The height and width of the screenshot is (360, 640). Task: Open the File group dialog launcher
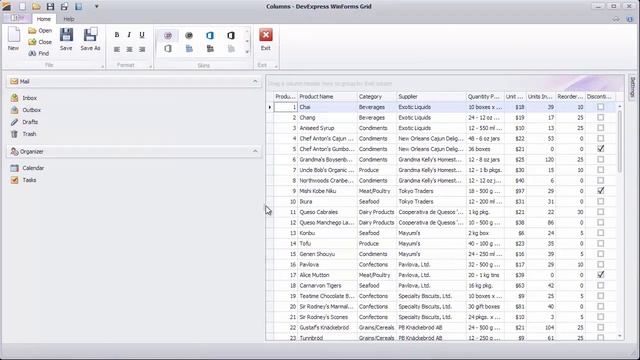[102, 66]
